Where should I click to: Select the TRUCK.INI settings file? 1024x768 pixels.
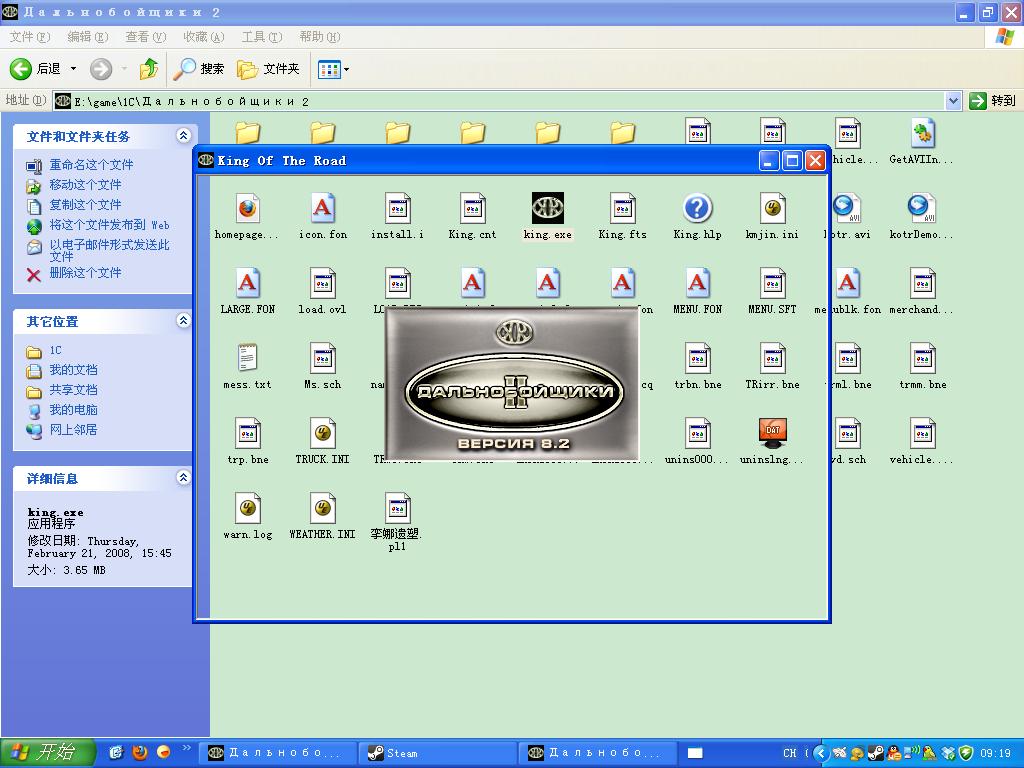click(x=322, y=434)
